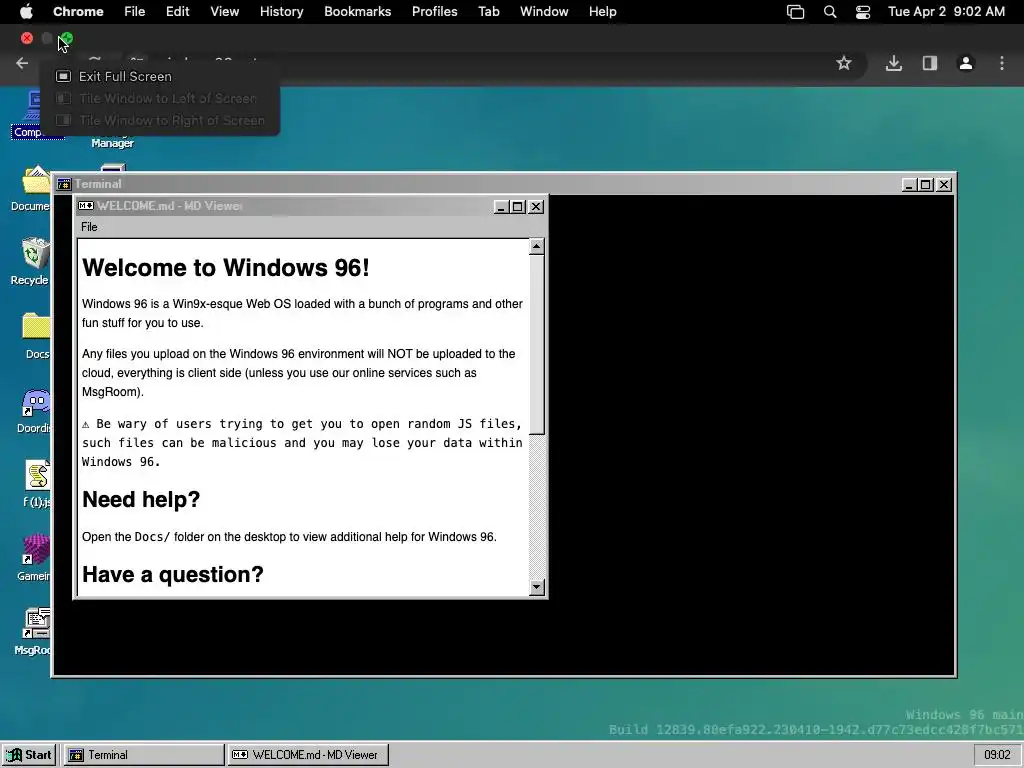Click the 'Need help?' heading
Screen dimensions: 1024x768
point(141,500)
